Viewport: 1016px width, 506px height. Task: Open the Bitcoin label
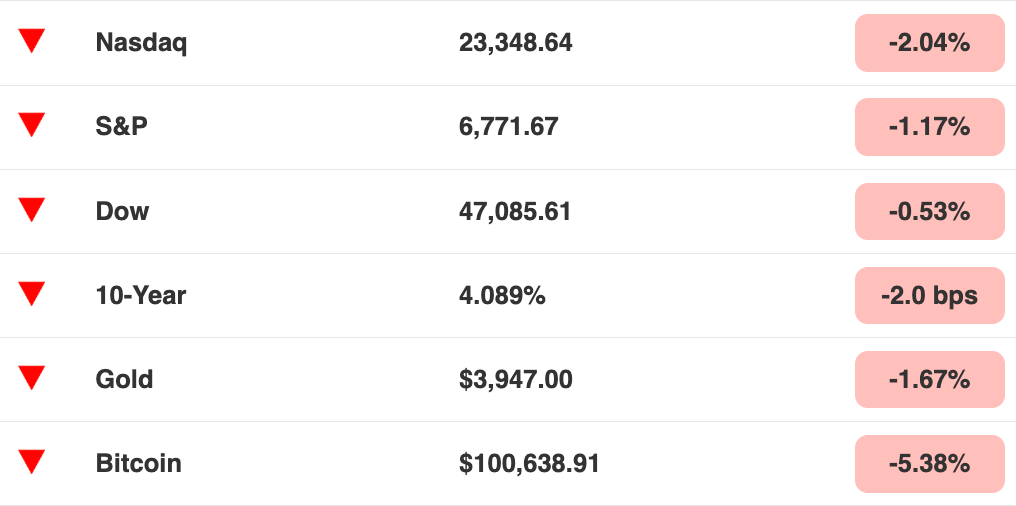click(x=138, y=463)
